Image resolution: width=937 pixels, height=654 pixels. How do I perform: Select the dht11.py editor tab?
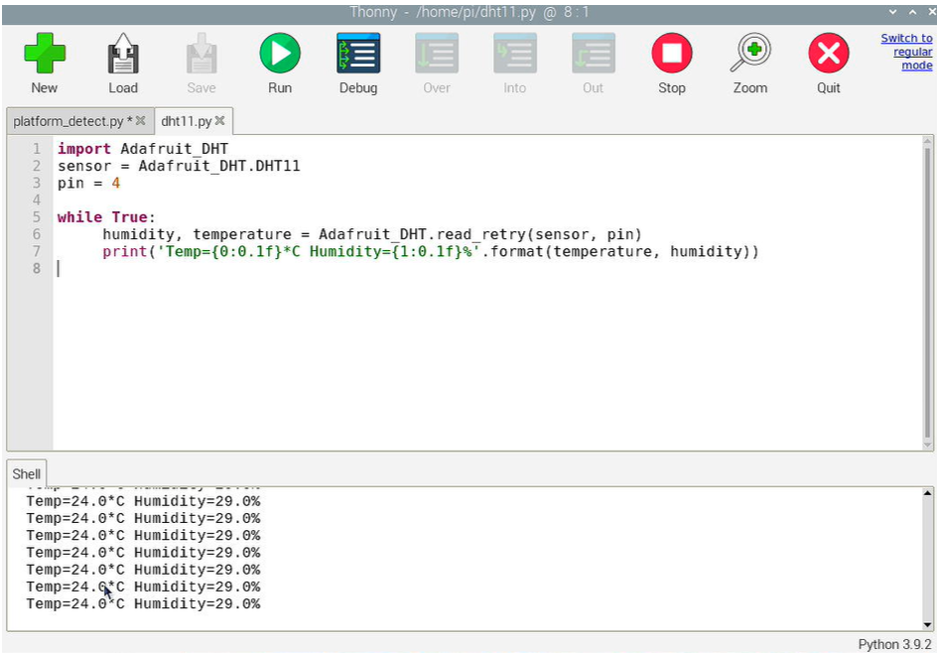pyautogui.click(x=186, y=121)
